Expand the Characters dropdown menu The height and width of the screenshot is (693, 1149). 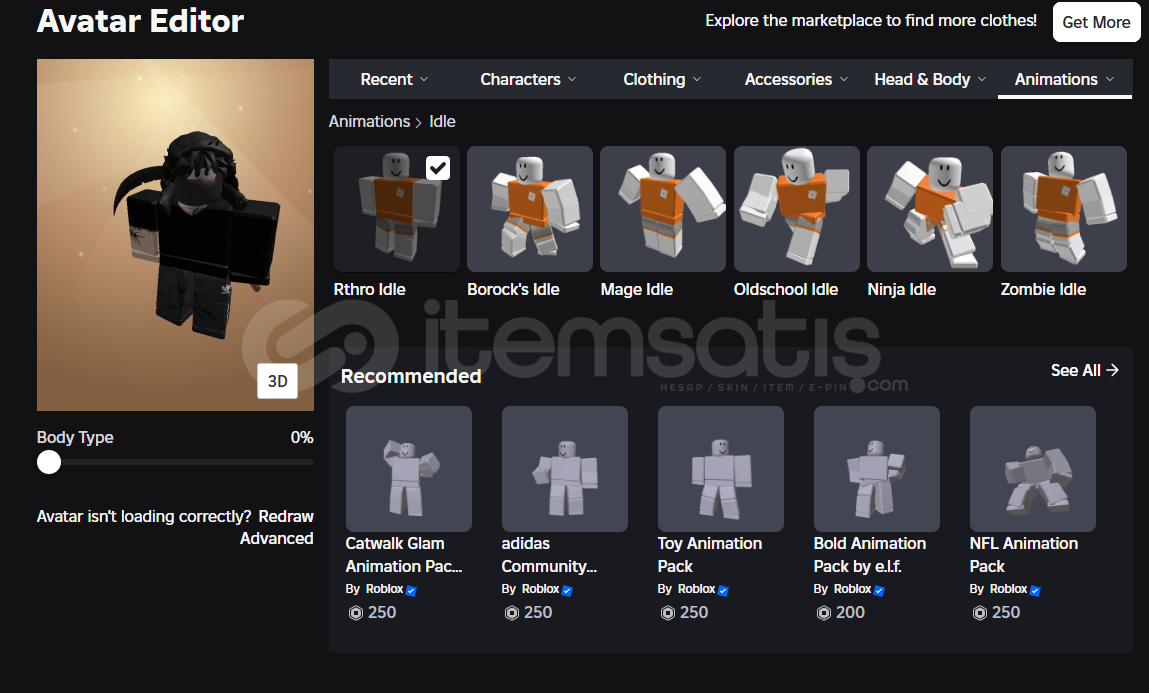pos(528,79)
